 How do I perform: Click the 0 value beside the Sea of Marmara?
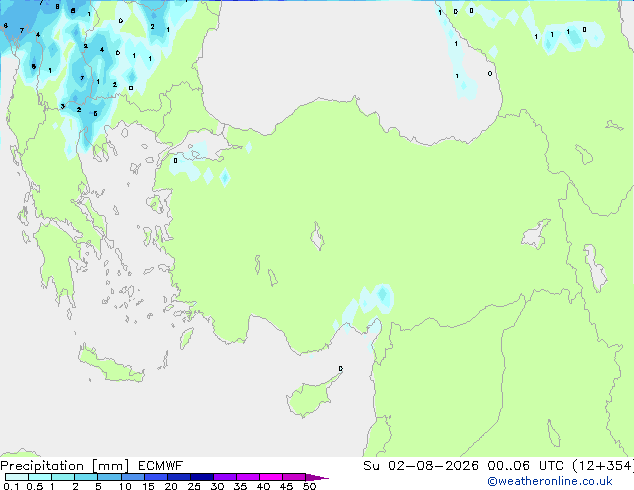[175, 161]
